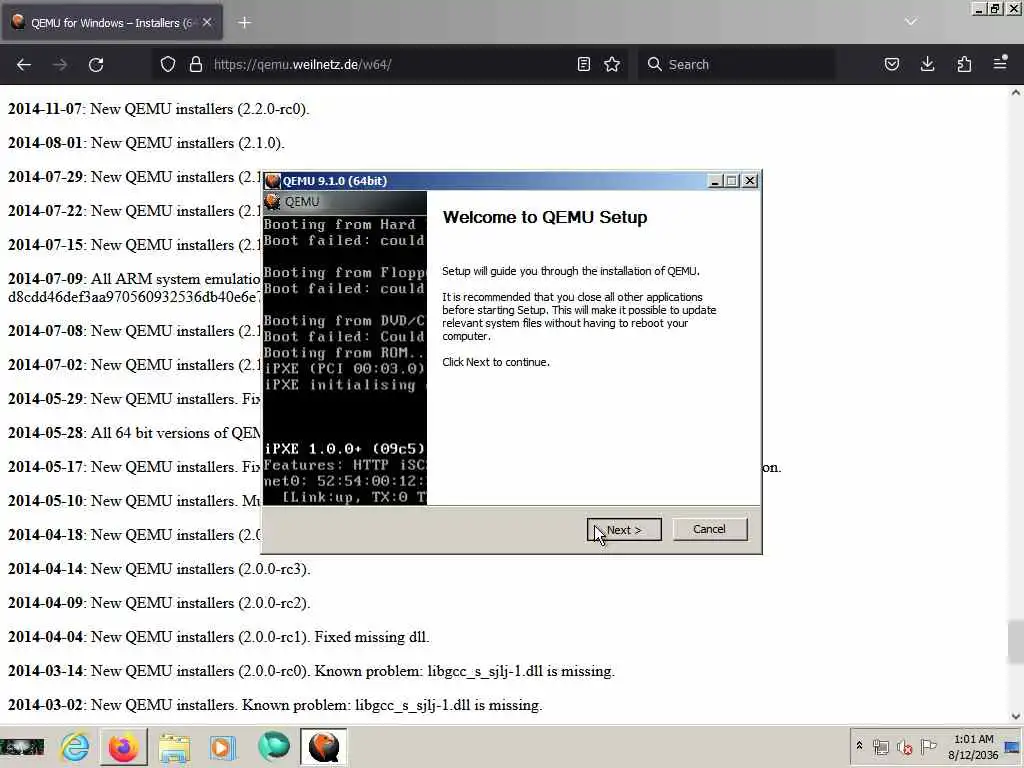Select the QEMU for Windows Installers tab
This screenshot has width=1024, height=768.
pos(112,23)
